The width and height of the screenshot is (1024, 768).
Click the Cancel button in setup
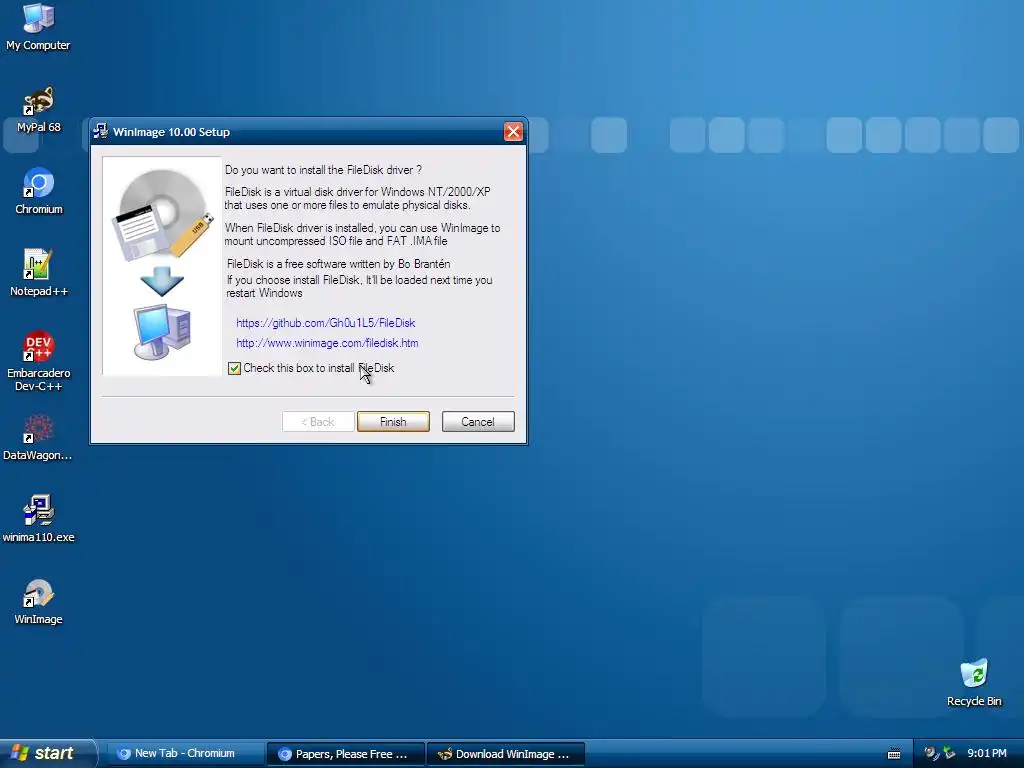[x=478, y=422]
